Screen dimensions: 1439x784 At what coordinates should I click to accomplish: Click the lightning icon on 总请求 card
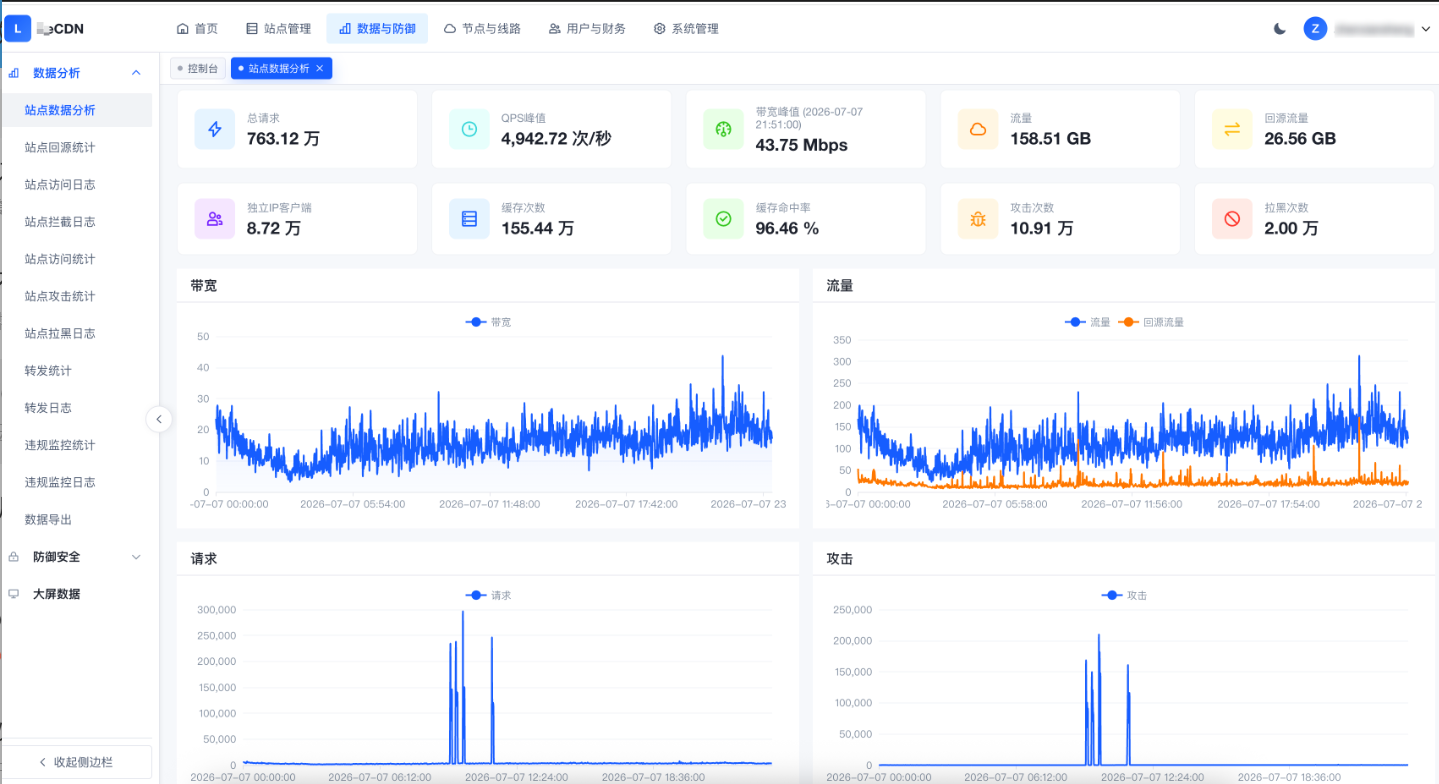point(215,129)
